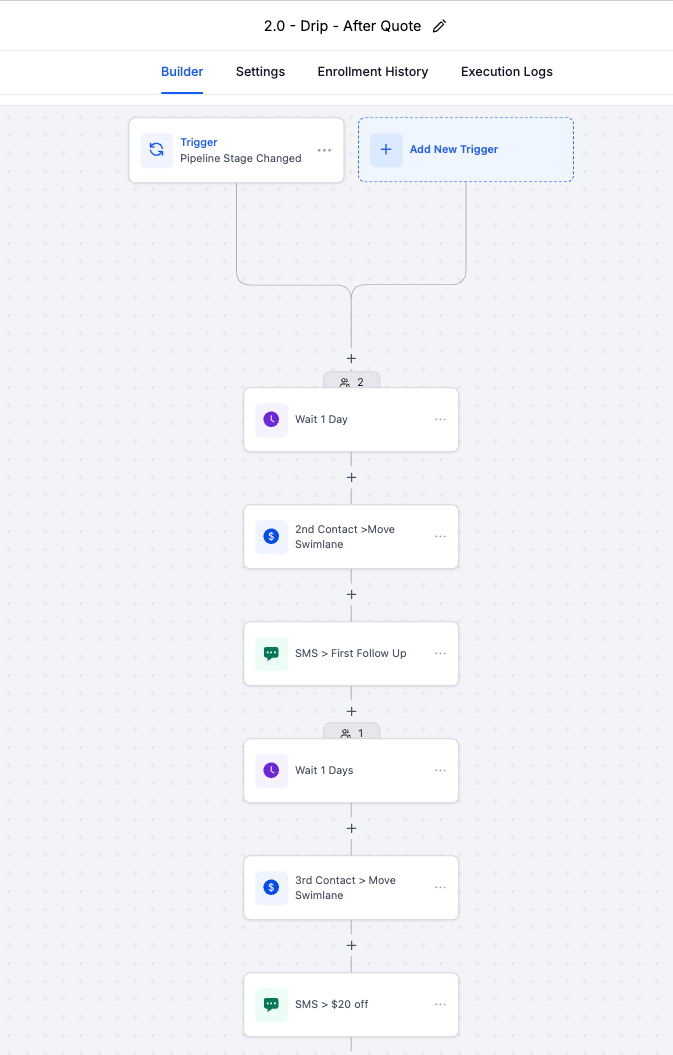Click the dollar icon on 2nd Contact step
Image resolution: width=673 pixels, height=1055 pixels.
(x=271, y=537)
